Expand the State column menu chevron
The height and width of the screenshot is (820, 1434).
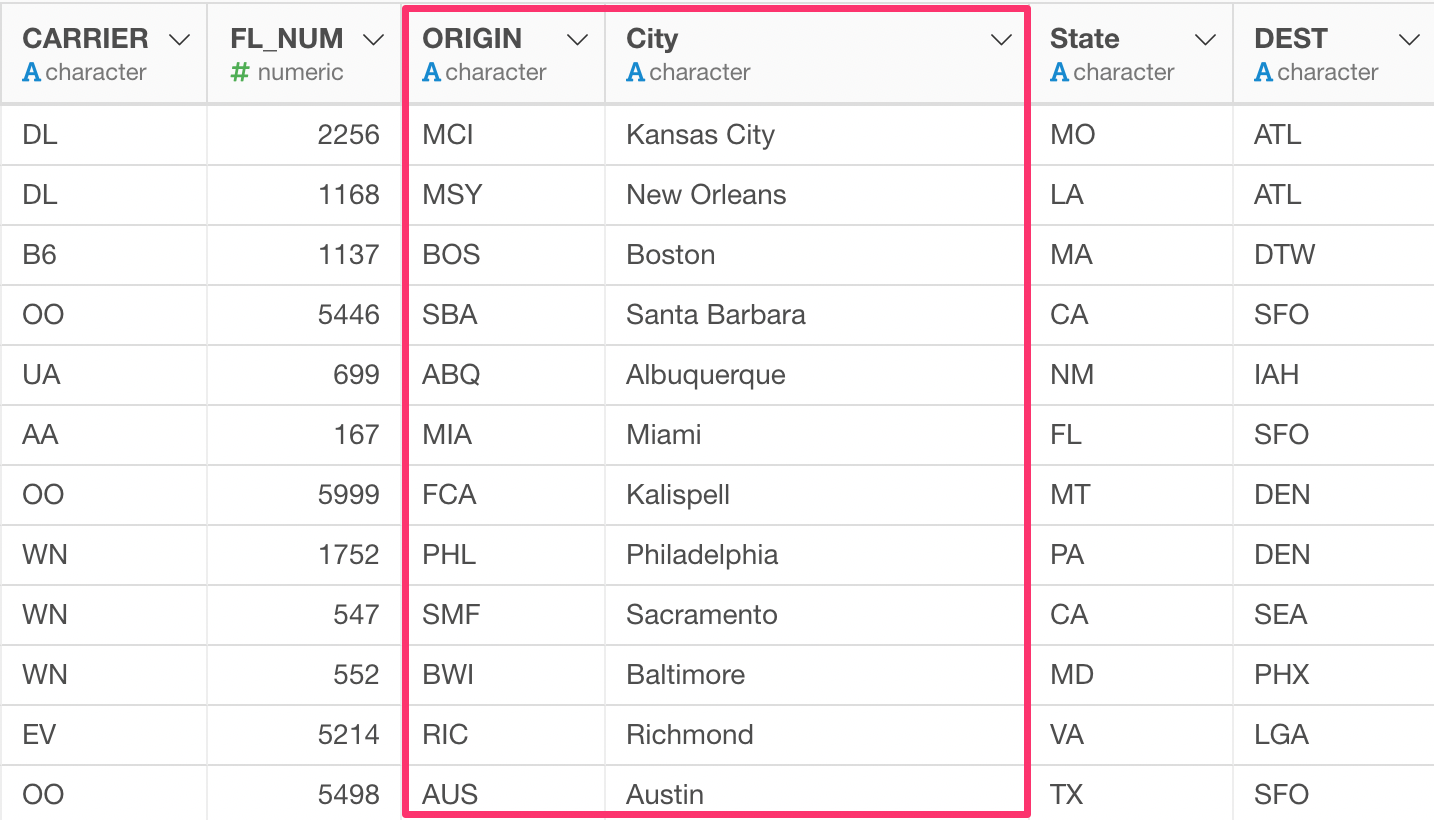point(1206,40)
